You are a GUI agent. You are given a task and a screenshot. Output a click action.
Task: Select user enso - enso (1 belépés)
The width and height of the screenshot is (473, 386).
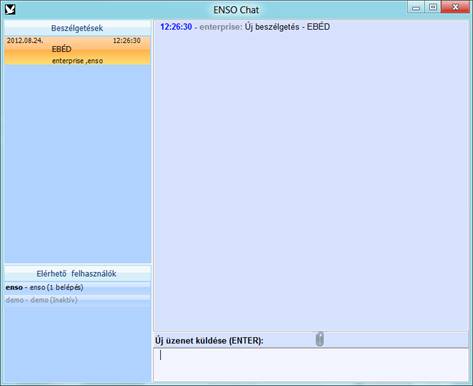[77, 287]
